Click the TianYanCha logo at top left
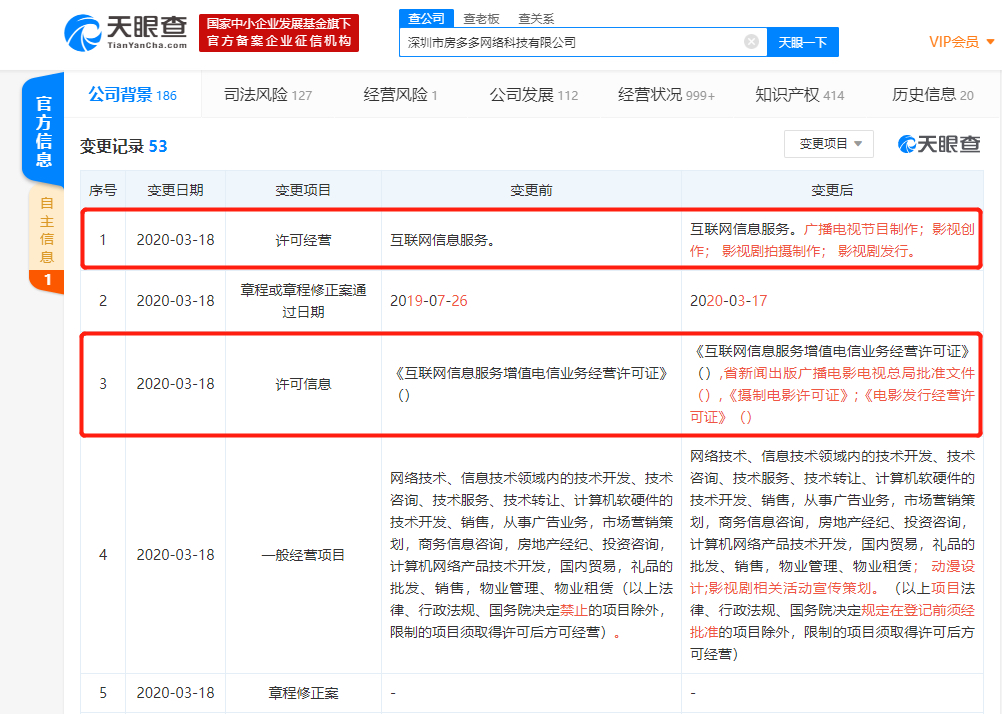Screen dimensions: 1002x714 coord(125,32)
